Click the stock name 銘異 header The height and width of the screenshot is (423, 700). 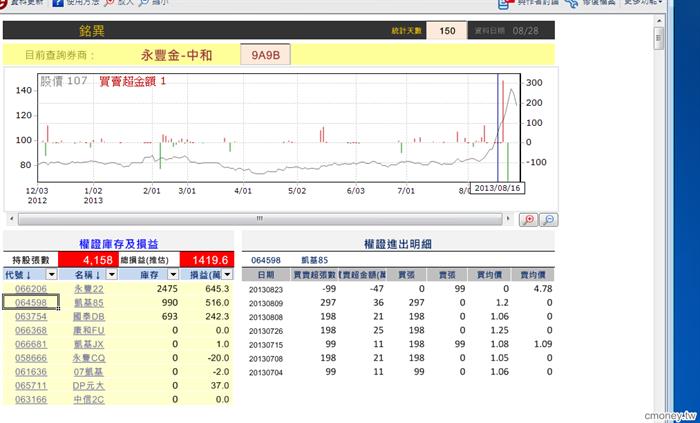[92, 31]
